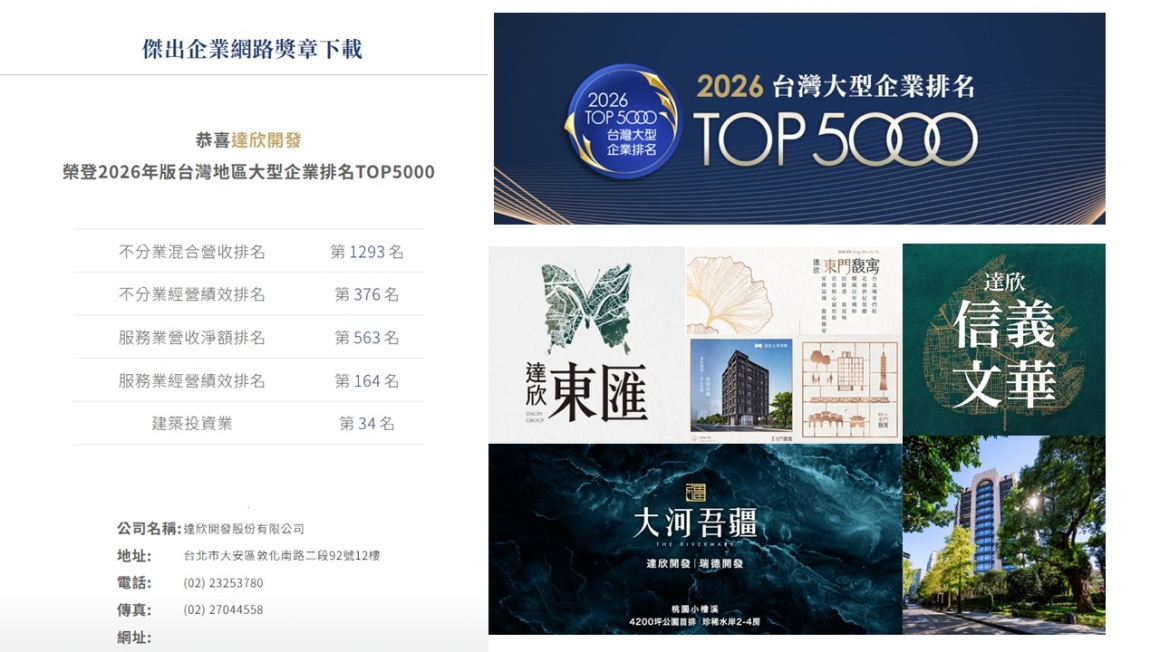This screenshot has height=652, width=1160.
Task: Click the 達欣開發｜瑞德開發 caption
Action: pos(695,563)
